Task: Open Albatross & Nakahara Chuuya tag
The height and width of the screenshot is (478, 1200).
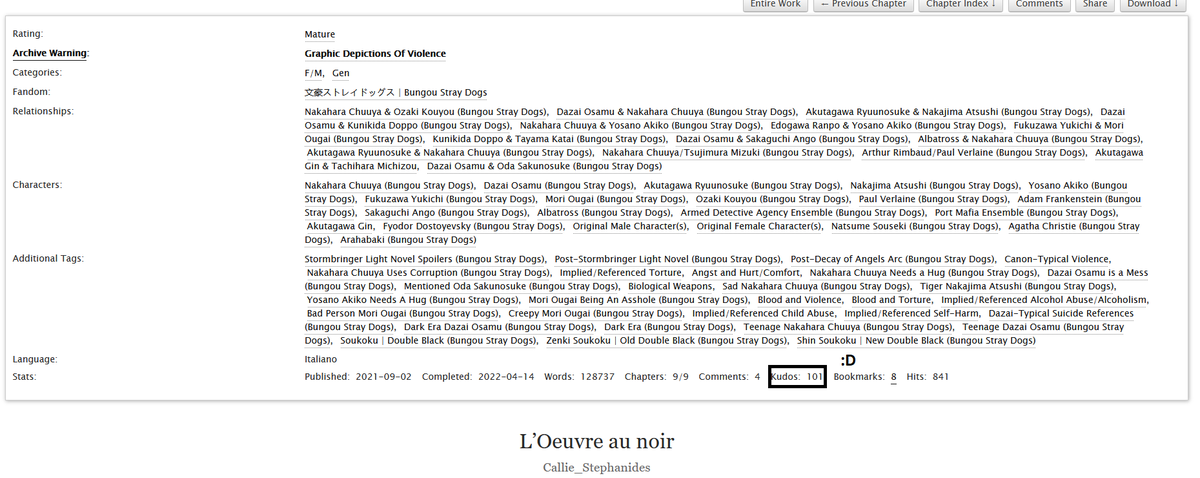Action: coord(1030,139)
